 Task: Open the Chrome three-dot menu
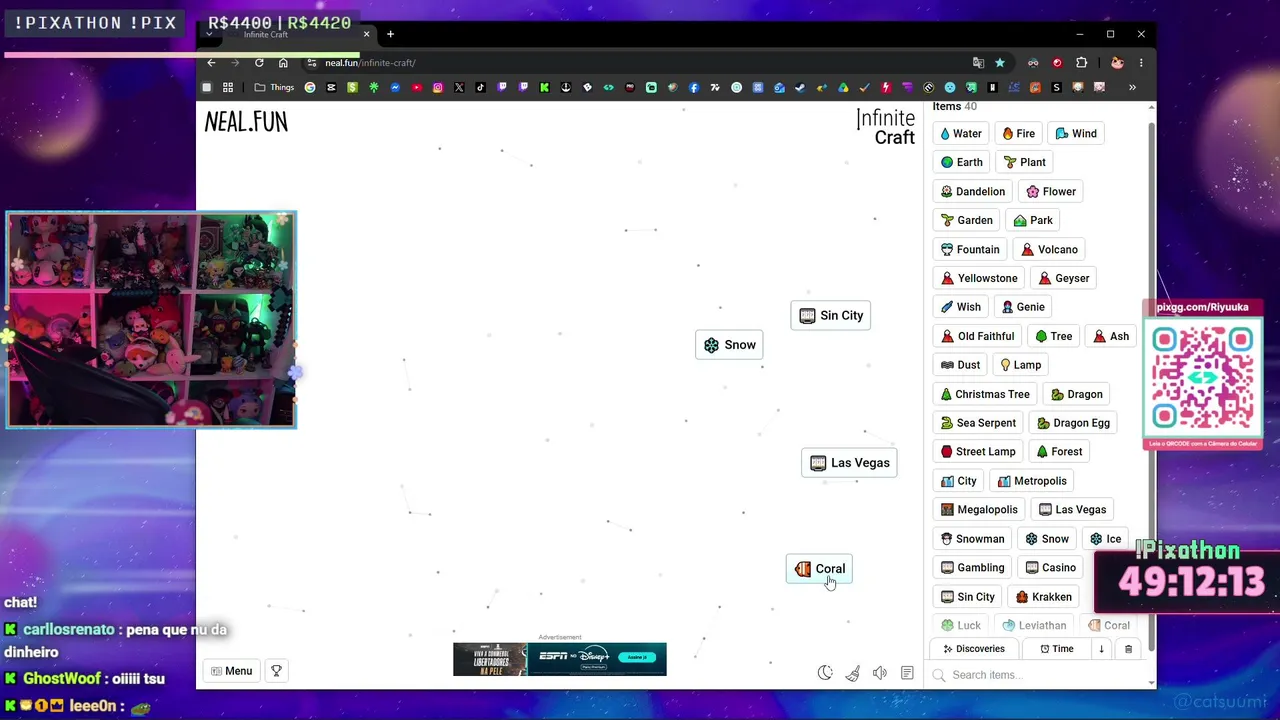pyautogui.click(x=1141, y=63)
